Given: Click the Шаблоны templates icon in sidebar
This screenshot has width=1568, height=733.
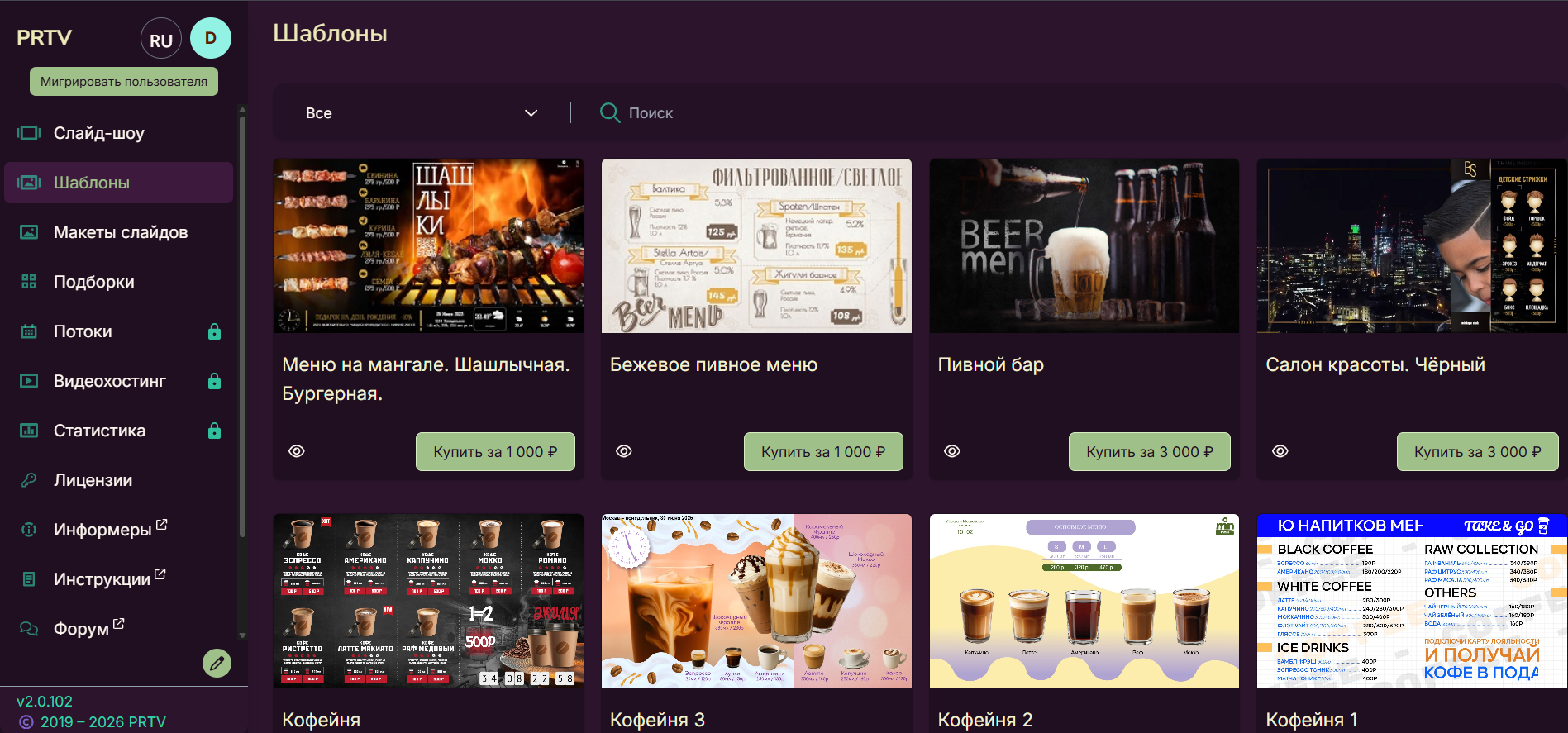Looking at the screenshot, I should 29,183.
